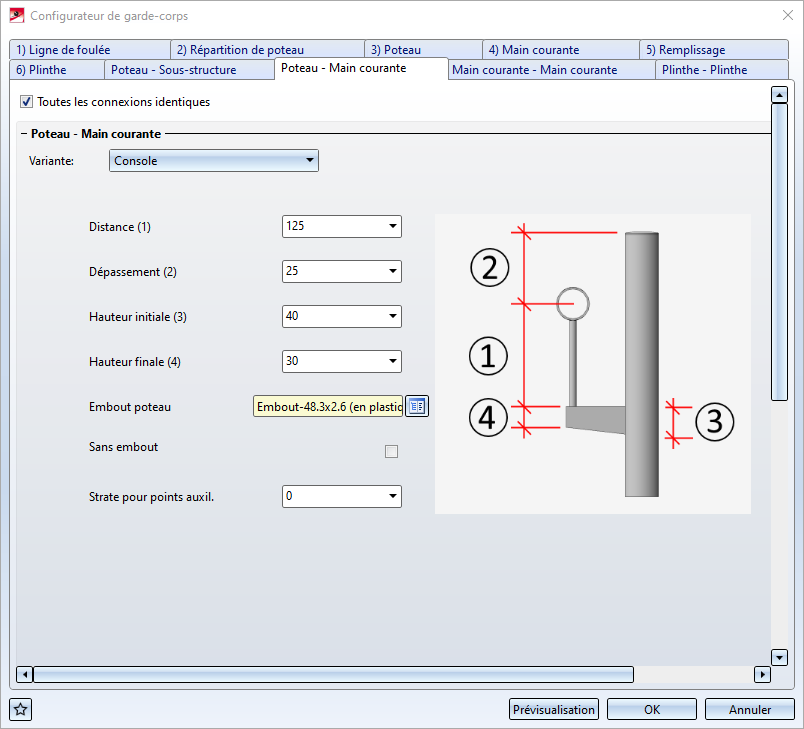Expand the Dépassement (2) dropdown
Screen dimensions: 804x729
(x=393, y=271)
